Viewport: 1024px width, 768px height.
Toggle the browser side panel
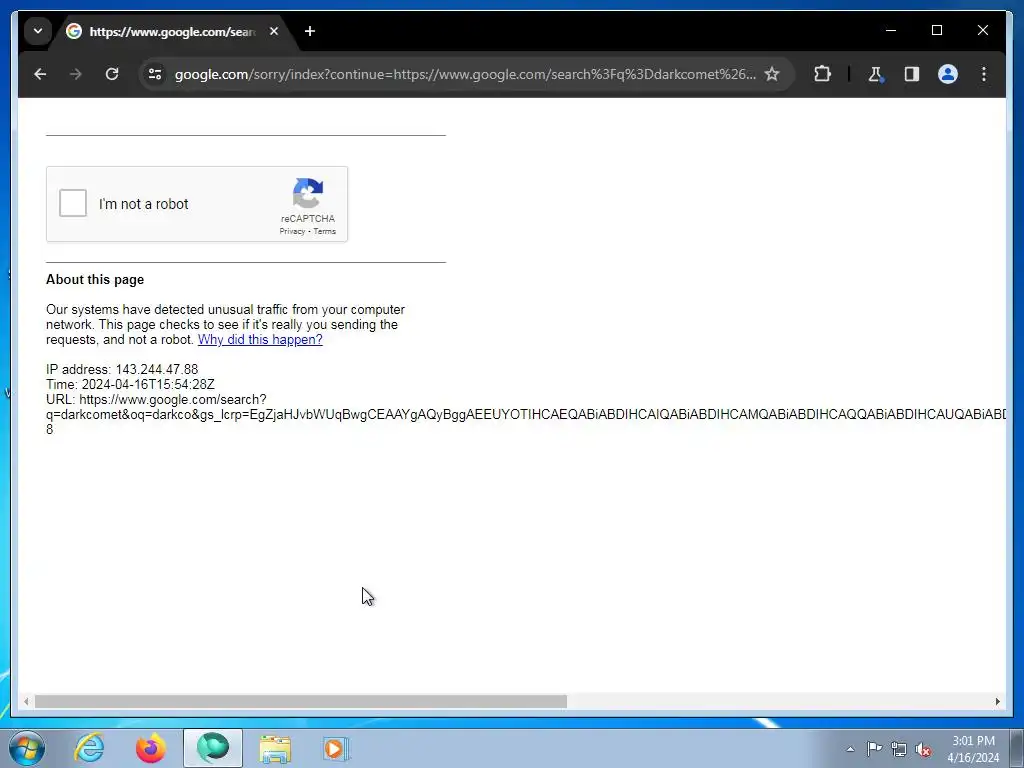[912, 74]
